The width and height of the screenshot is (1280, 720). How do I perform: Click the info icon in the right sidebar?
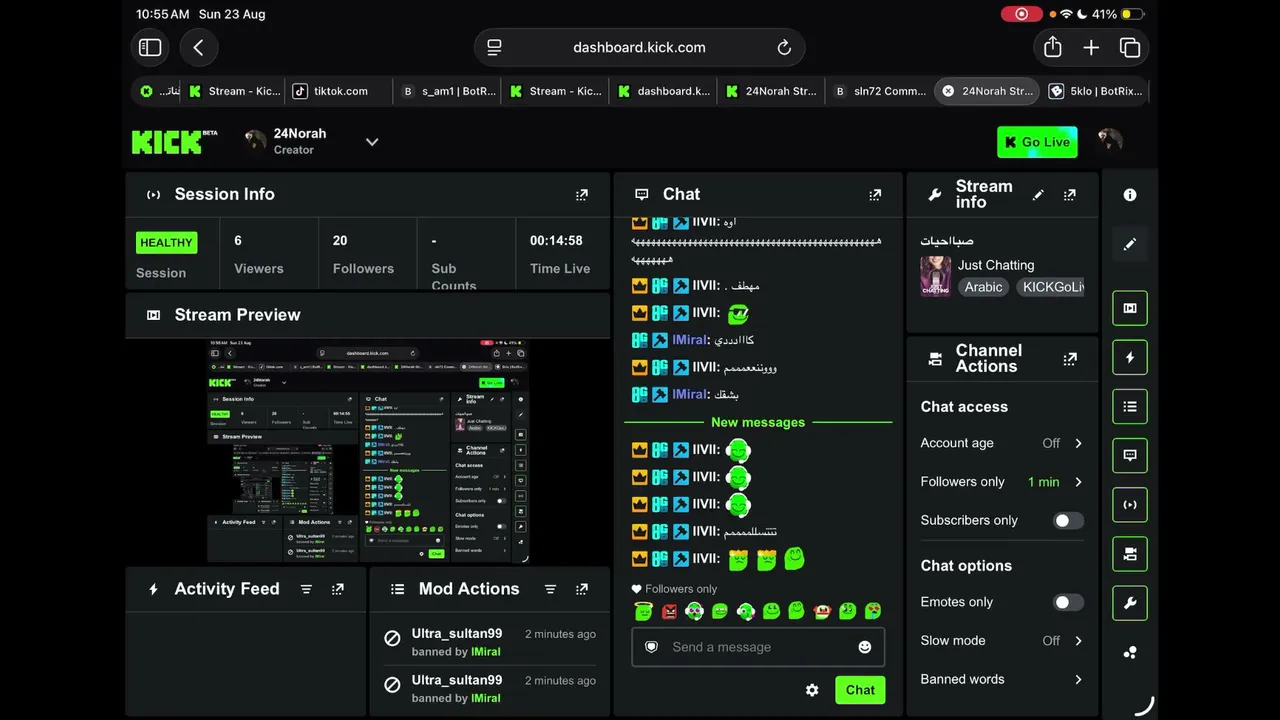point(1130,195)
